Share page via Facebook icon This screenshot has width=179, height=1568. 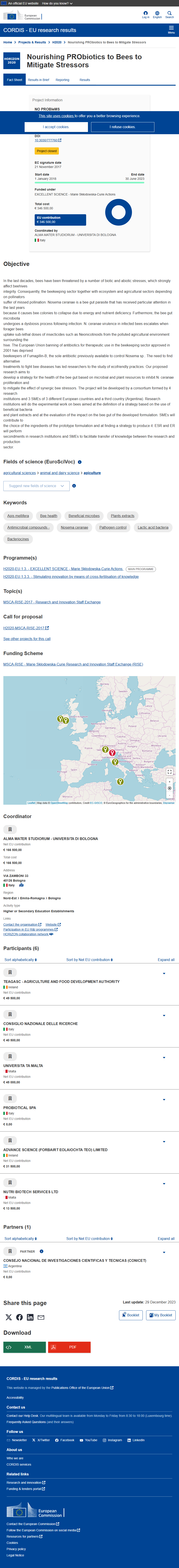tap(19, 1317)
